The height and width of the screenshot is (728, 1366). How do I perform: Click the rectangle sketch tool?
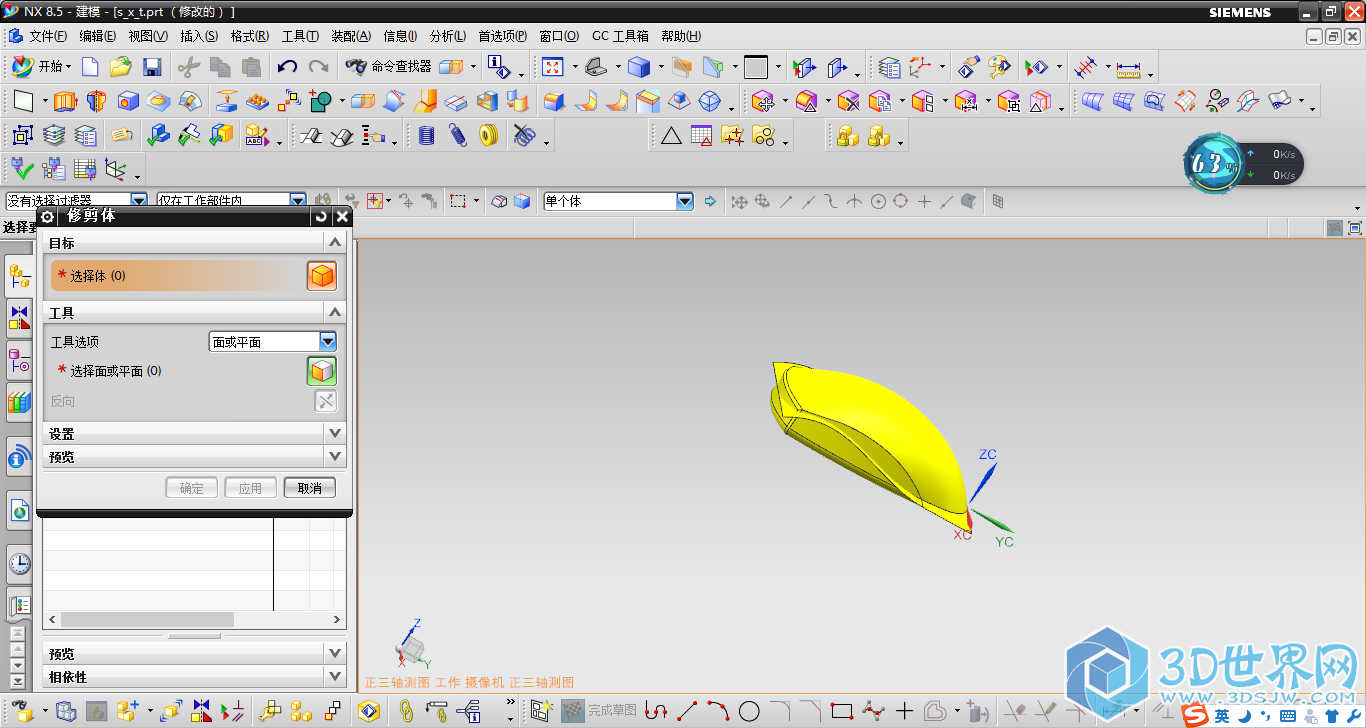842,711
